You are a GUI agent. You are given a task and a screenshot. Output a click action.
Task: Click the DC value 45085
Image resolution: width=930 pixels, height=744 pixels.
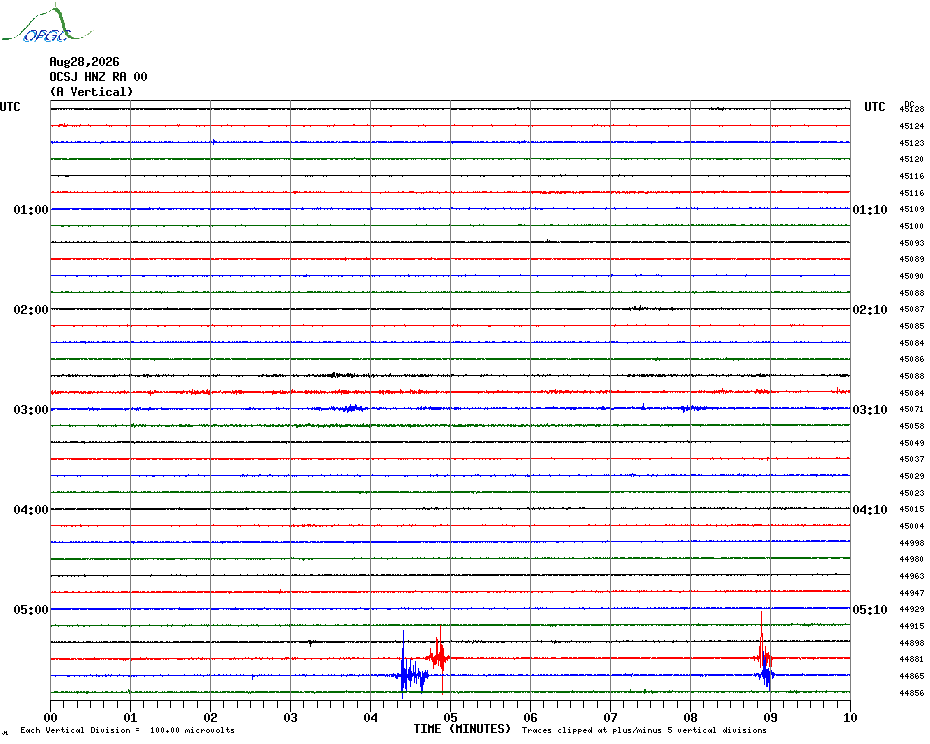click(912, 326)
